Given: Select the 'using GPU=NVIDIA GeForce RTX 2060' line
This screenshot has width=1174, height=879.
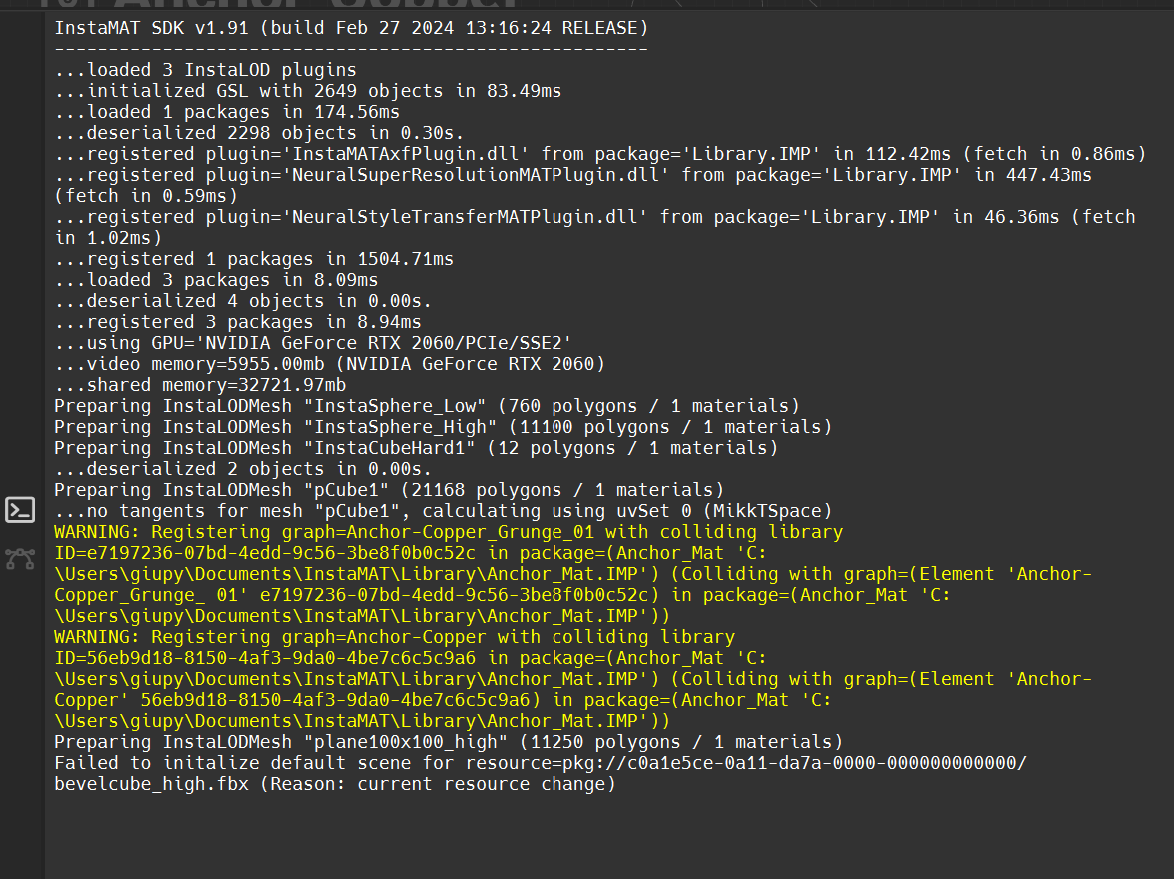Looking at the screenshot, I should pos(312,343).
